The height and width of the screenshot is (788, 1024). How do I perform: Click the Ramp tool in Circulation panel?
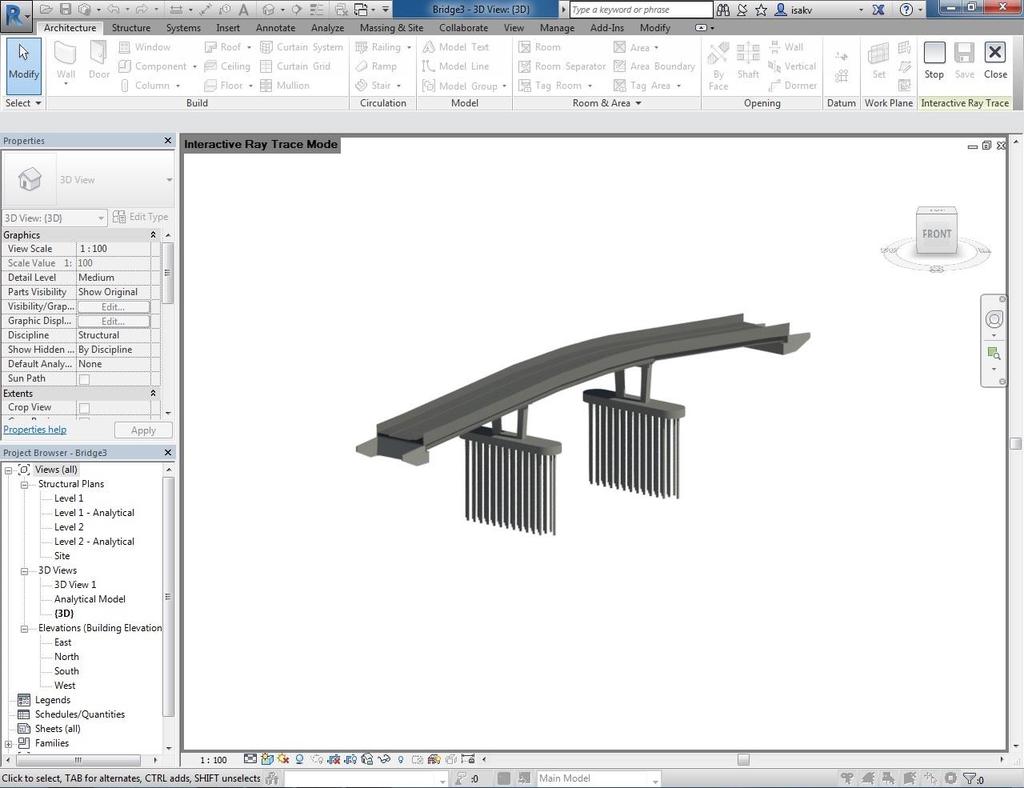(x=376, y=66)
